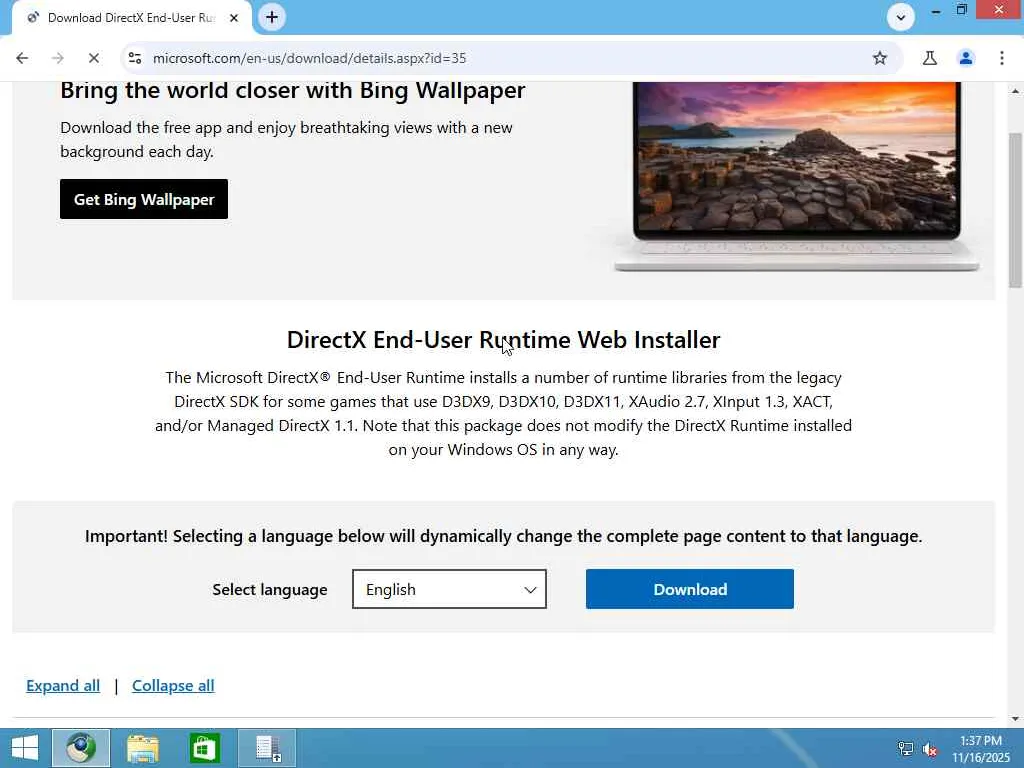
Task: Open the browser icon in taskbar
Action: pyautogui.click(x=81, y=748)
